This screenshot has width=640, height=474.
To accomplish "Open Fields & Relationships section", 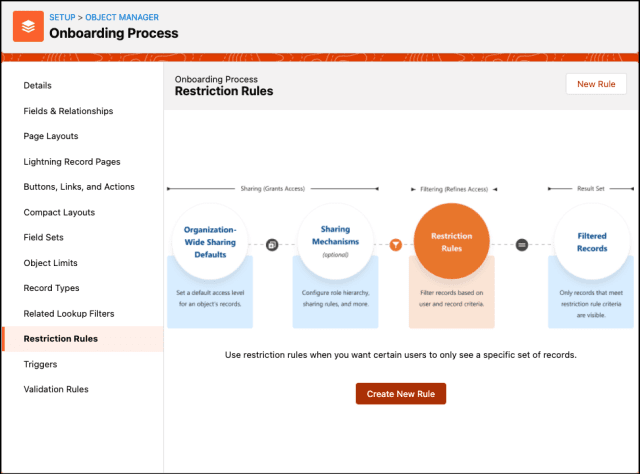I will click(68, 111).
